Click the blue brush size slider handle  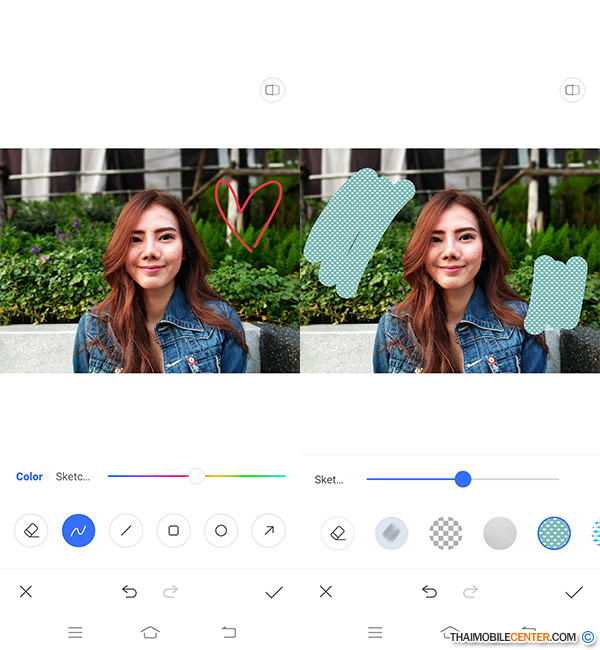463,479
